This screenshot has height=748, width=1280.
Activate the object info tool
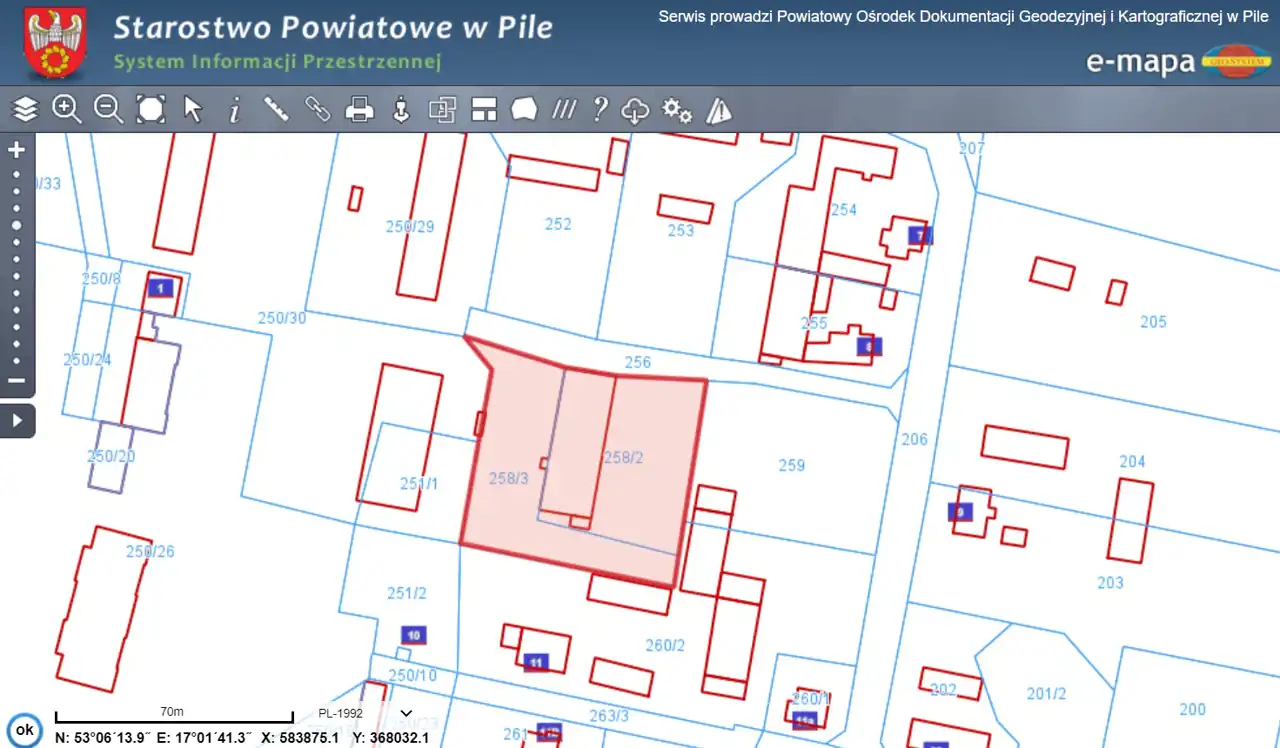click(x=235, y=109)
